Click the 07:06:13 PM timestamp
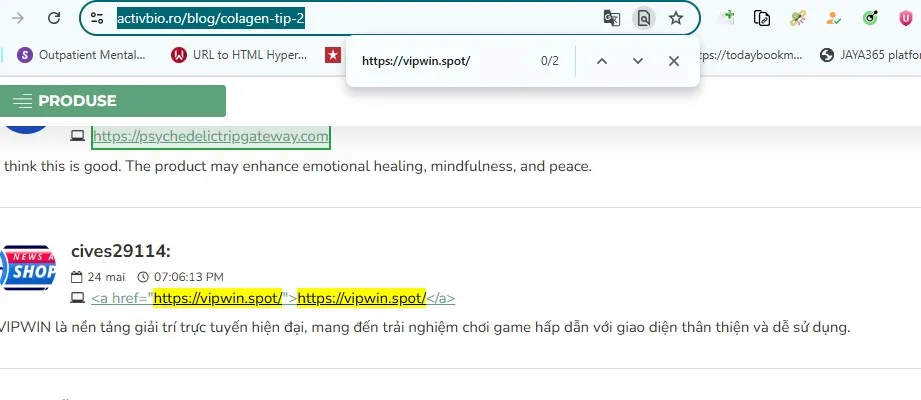This screenshot has width=921, height=400. (189, 277)
